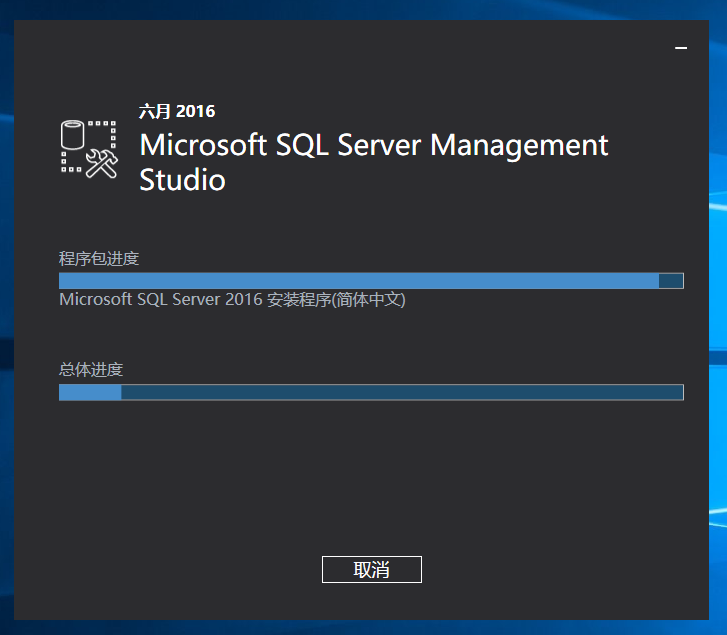Select the 六月 2016 release date text
Screen dimensions: 727x635
tap(177, 111)
